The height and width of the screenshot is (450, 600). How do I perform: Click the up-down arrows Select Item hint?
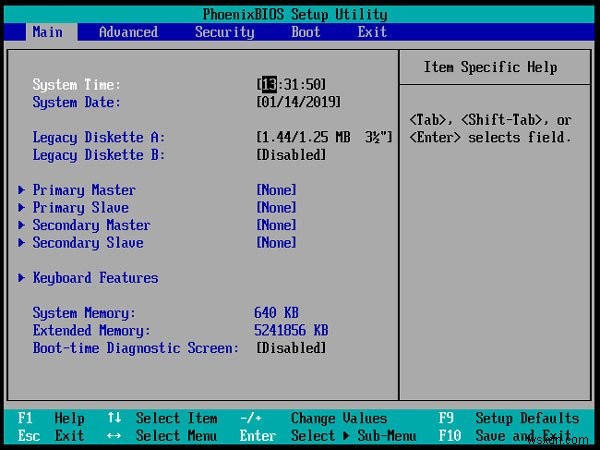(162, 418)
